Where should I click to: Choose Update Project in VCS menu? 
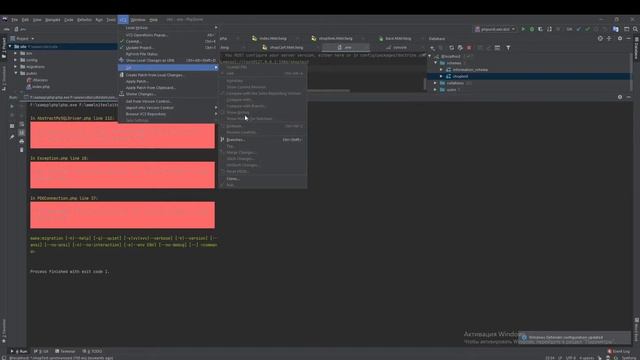point(168,48)
